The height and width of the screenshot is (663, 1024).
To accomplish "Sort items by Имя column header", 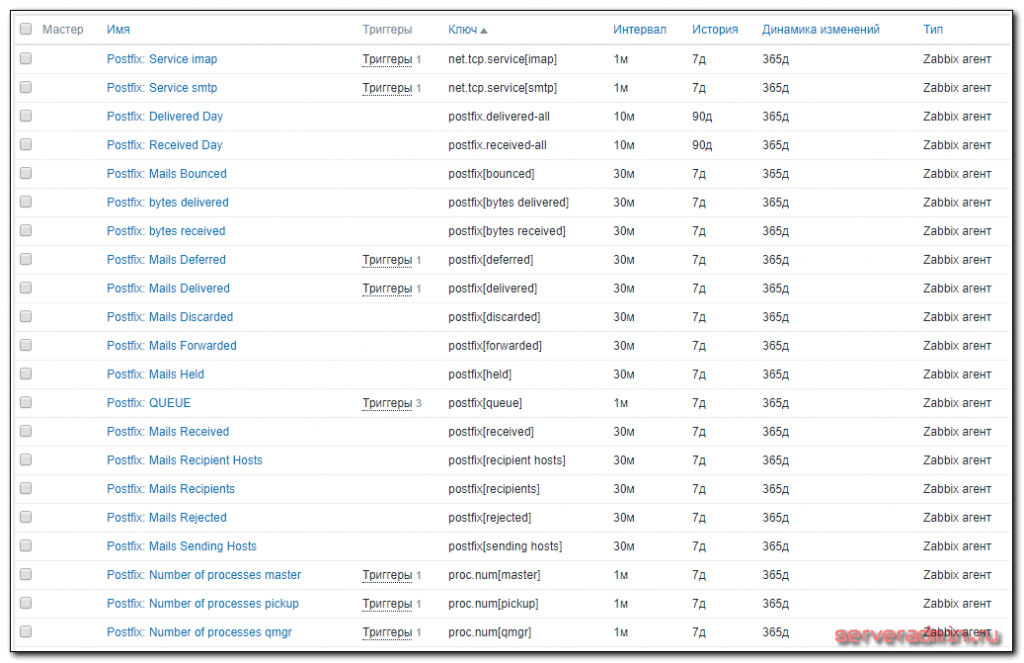I will [118, 30].
